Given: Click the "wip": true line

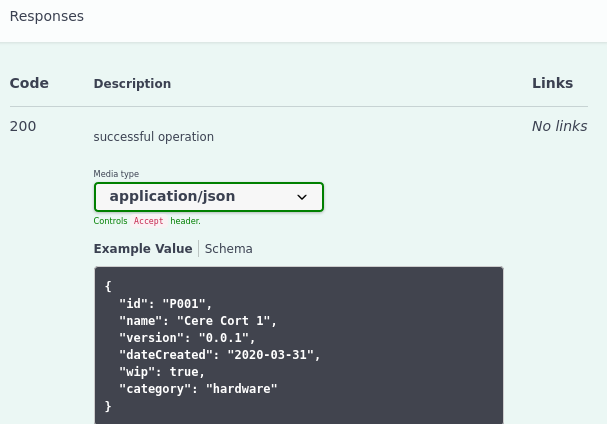Looking at the screenshot, I should pos(161,372).
